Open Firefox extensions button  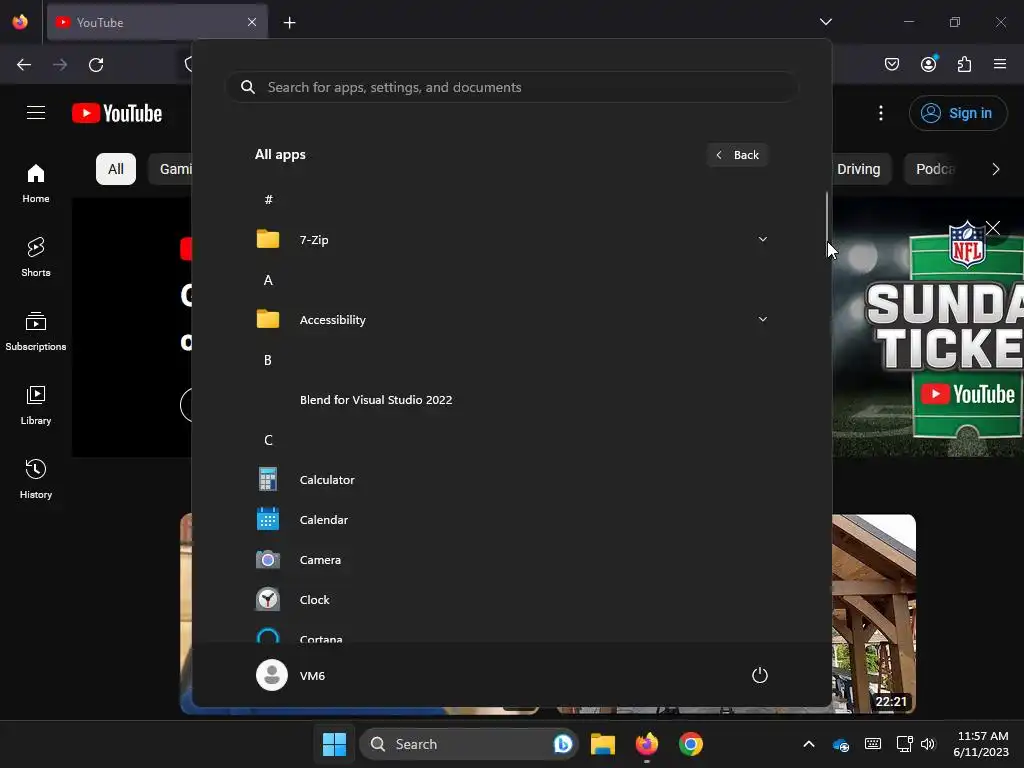point(964,64)
